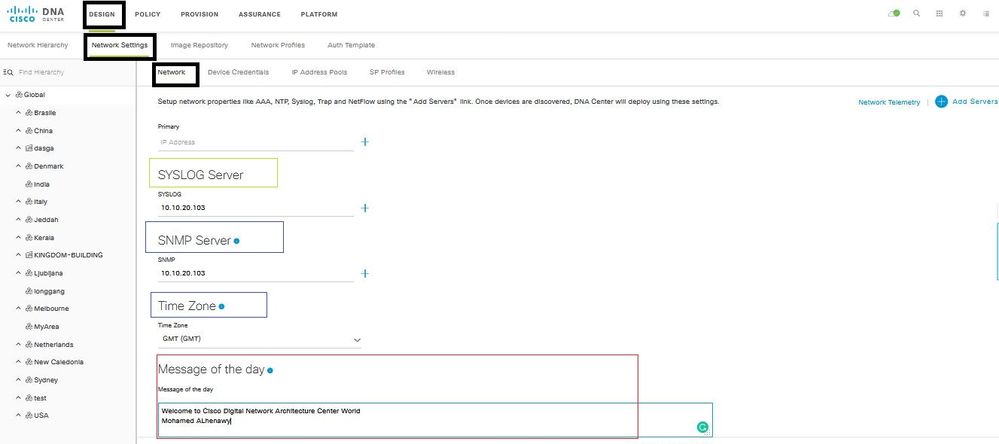This screenshot has width=999, height=444.
Task: Select Melbourne in the hierarchy tree
Action: [52, 308]
